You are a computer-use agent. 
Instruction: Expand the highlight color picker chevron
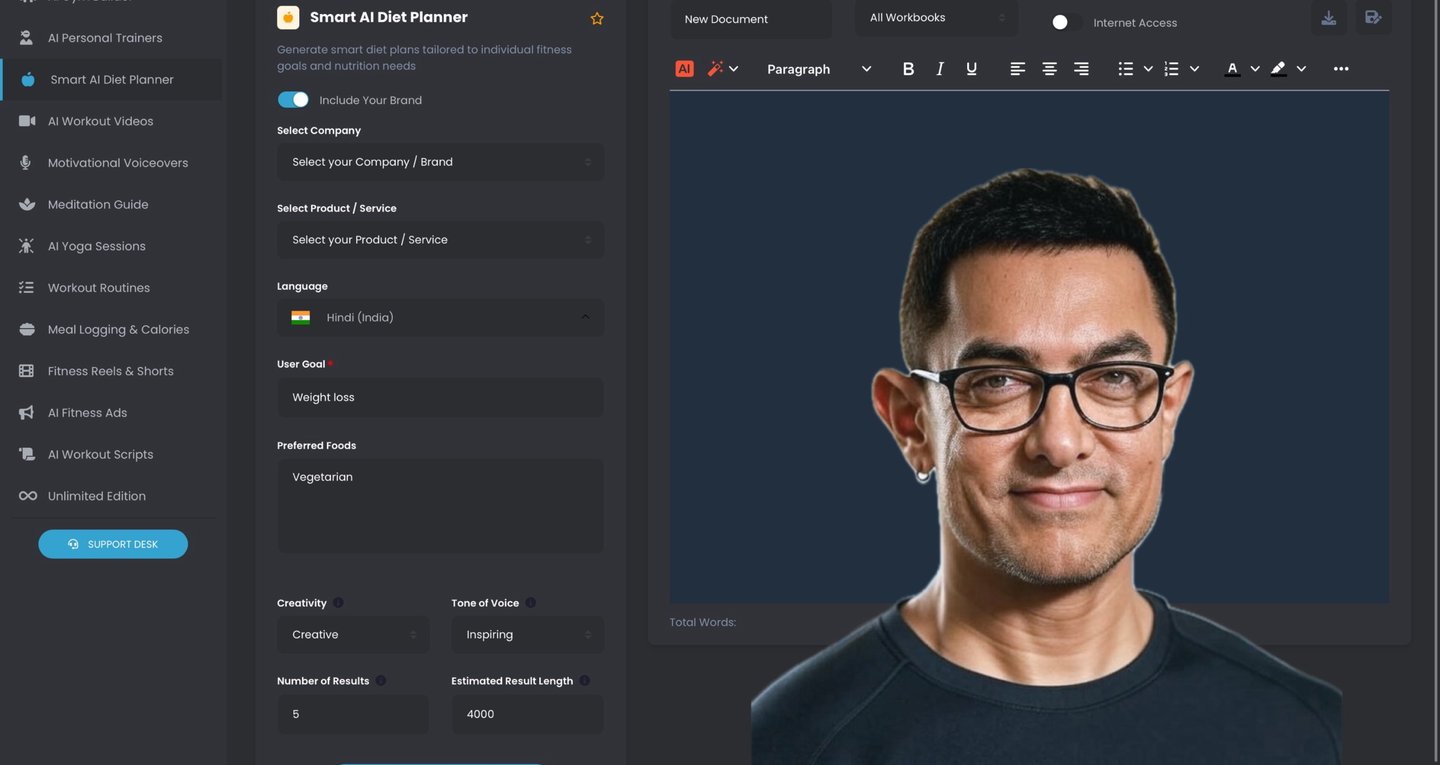[x=1301, y=69]
